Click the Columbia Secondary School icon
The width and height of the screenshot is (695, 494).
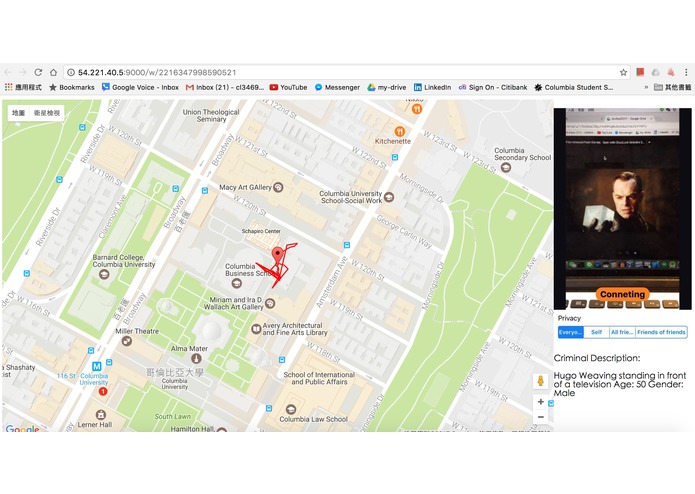tap(505, 167)
